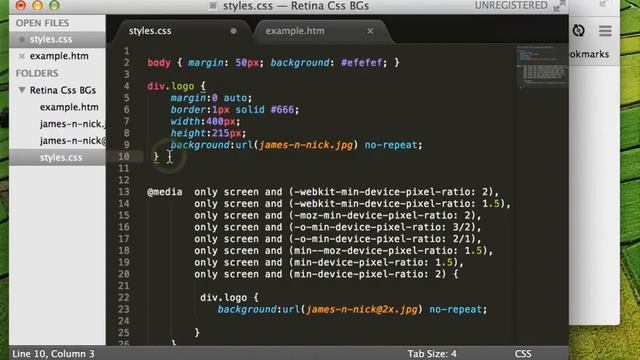Click the Retina Css BGs folder name
The height and width of the screenshot is (360, 640).
[63, 90]
